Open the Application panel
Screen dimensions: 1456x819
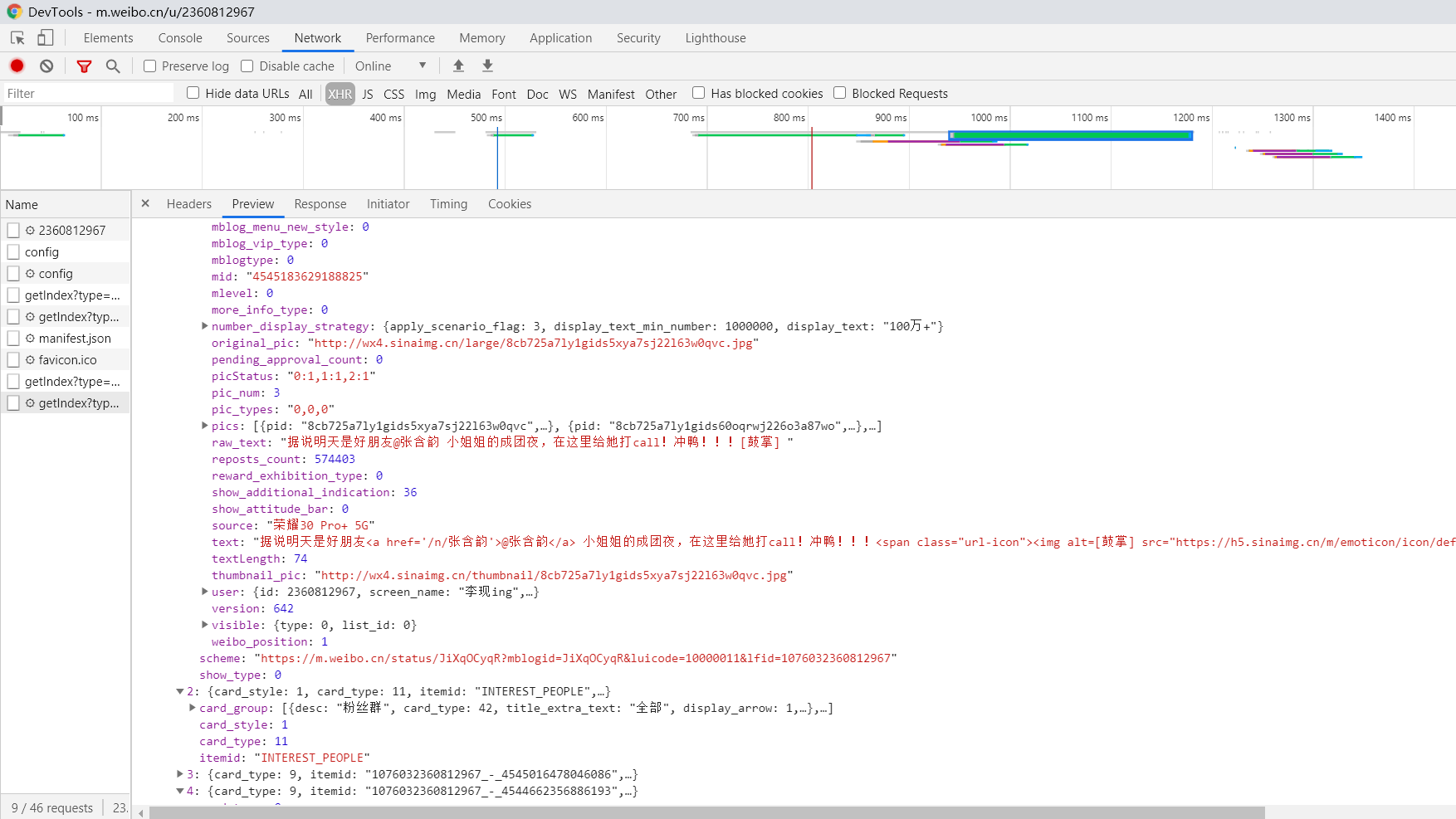pyautogui.click(x=561, y=38)
